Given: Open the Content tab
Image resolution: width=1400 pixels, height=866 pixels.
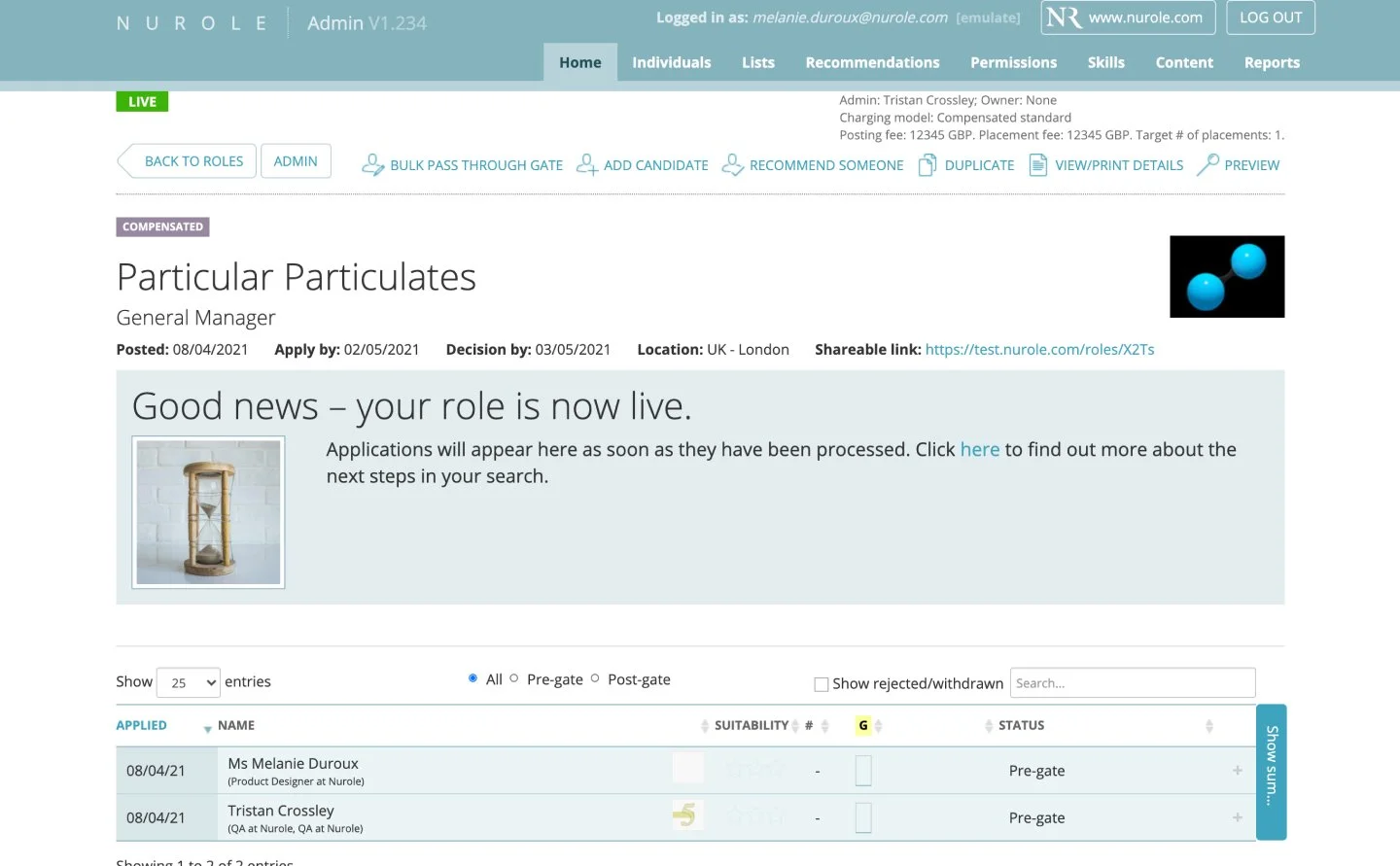Looking at the screenshot, I should (1184, 62).
